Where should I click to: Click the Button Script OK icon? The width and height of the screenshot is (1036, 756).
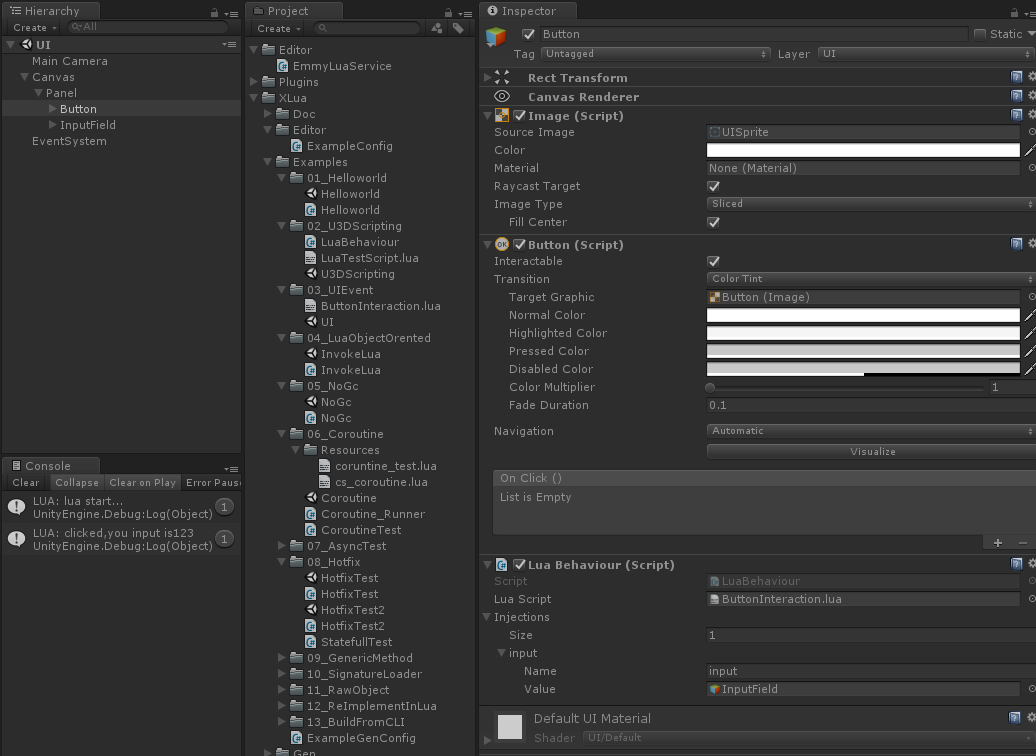501,244
